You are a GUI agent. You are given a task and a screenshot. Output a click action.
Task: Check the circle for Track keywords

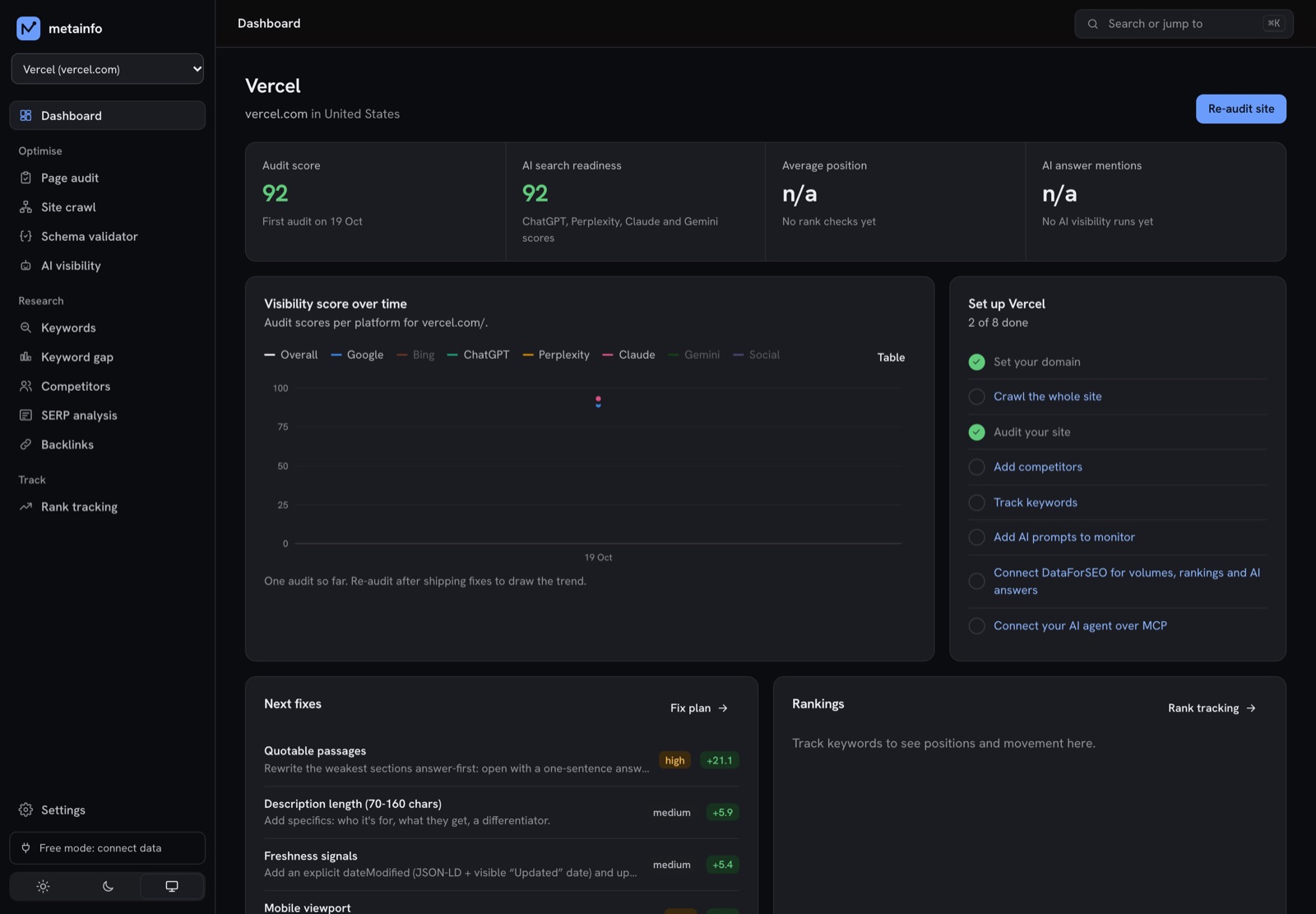[x=976, y=503]
